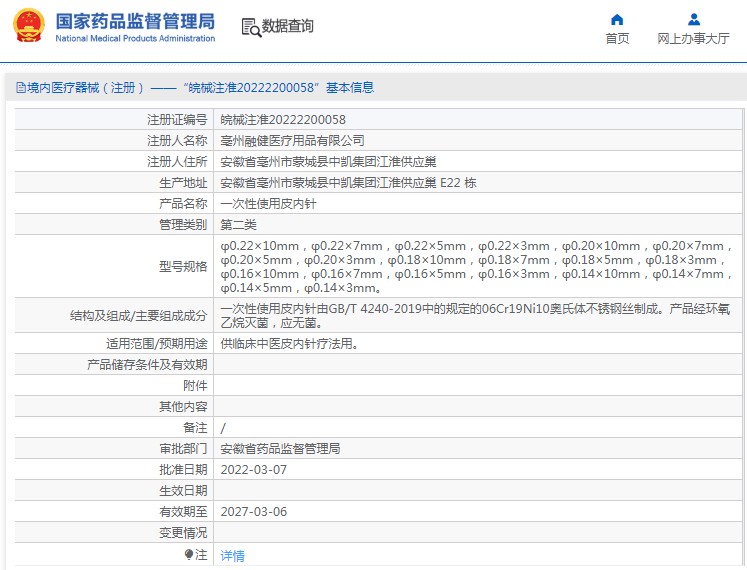Screen dimensions: 747x570
Task: Click the 生产地址 label
Action: click(x=183, y=183)
